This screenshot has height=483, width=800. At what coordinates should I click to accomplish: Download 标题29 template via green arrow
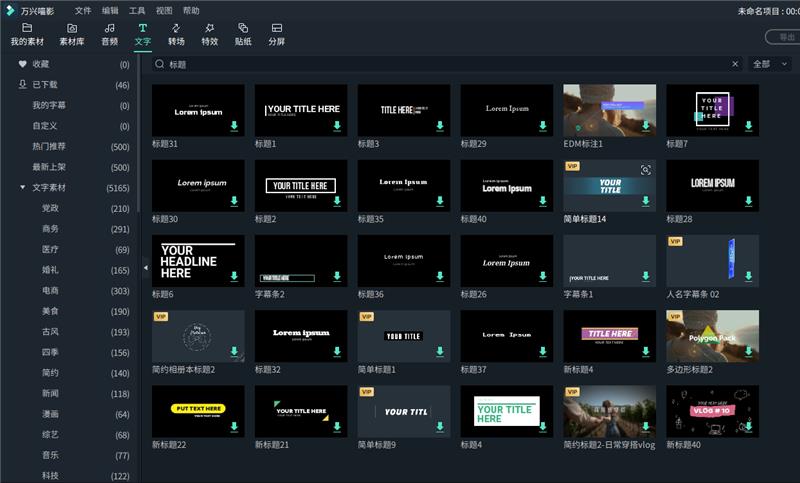tap(543, 125)
